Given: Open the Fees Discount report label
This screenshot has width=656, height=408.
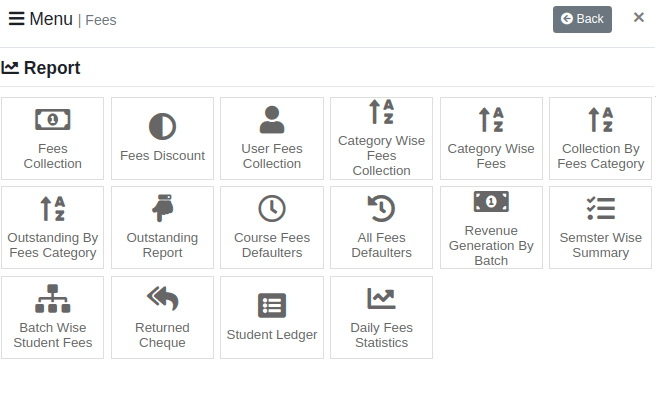Looking at the screenshot, I should pos(162,156).
